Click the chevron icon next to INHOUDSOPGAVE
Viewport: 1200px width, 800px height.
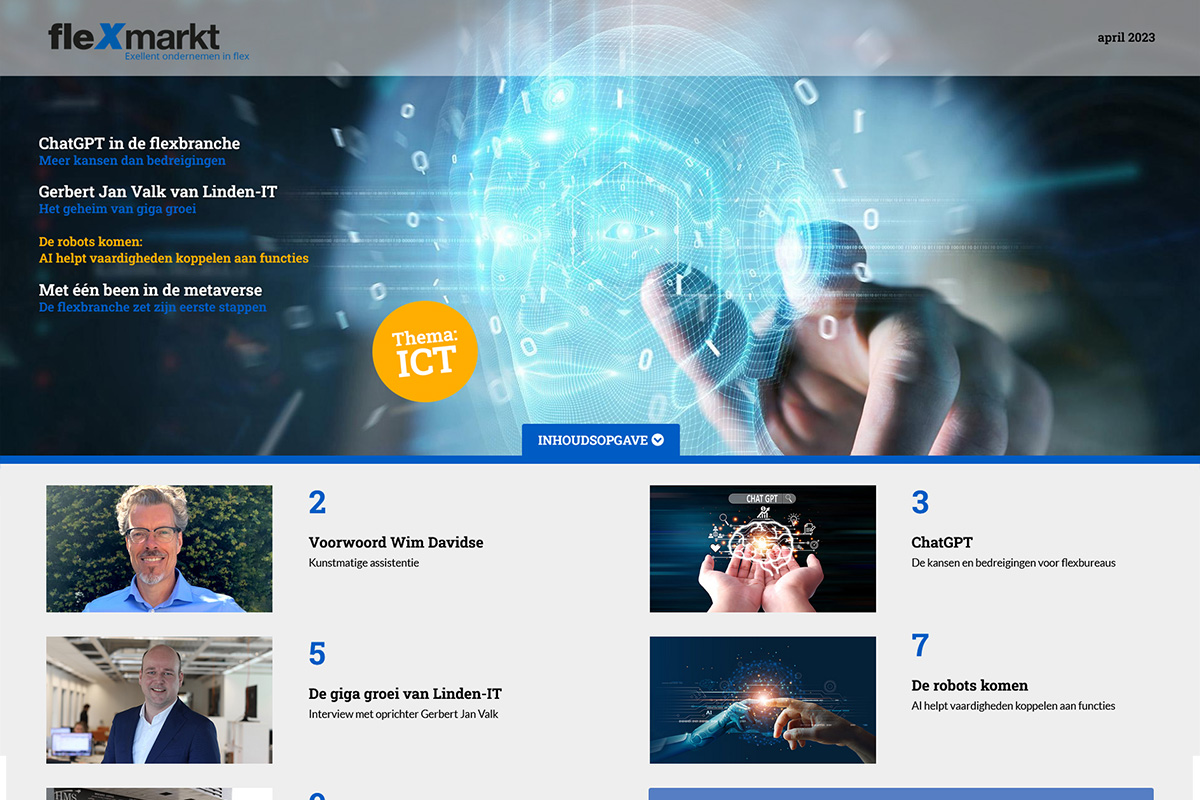[x=657, y=440]
